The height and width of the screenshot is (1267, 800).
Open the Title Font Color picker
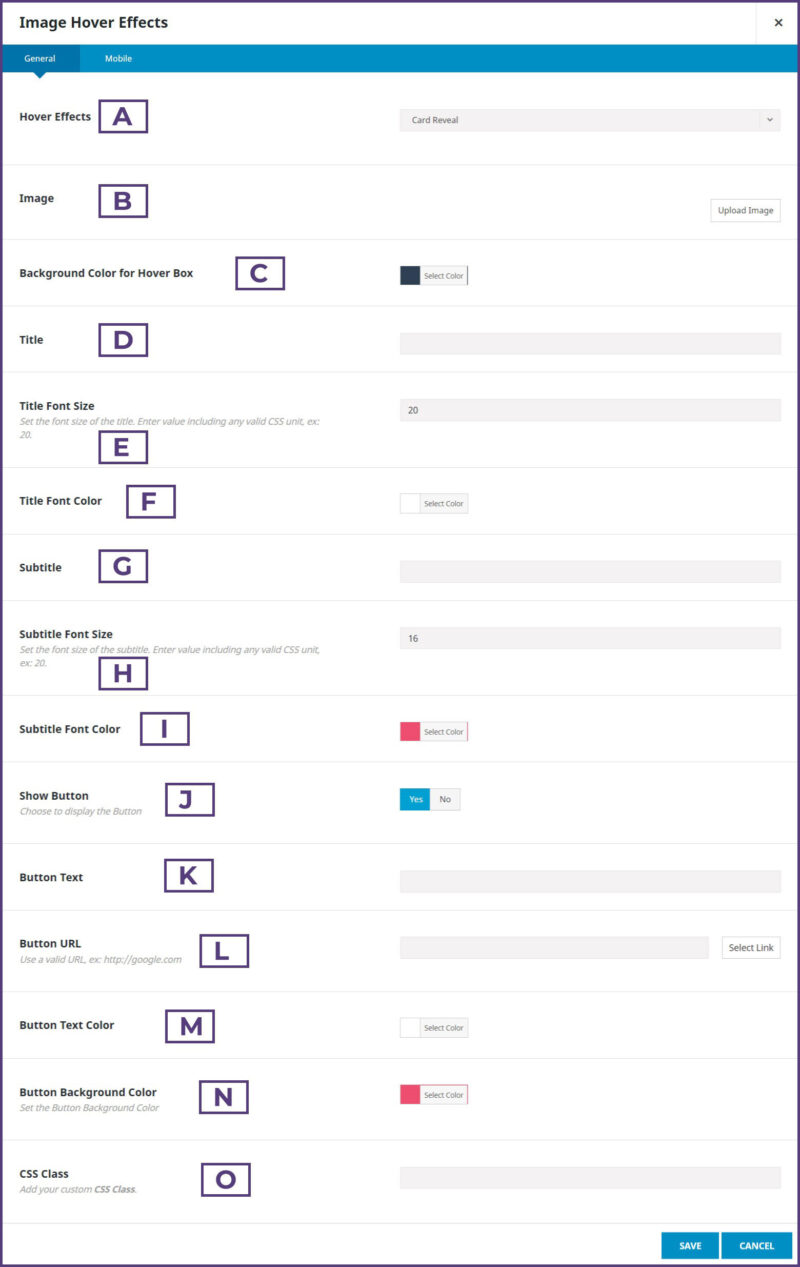(x=441, y=503)
